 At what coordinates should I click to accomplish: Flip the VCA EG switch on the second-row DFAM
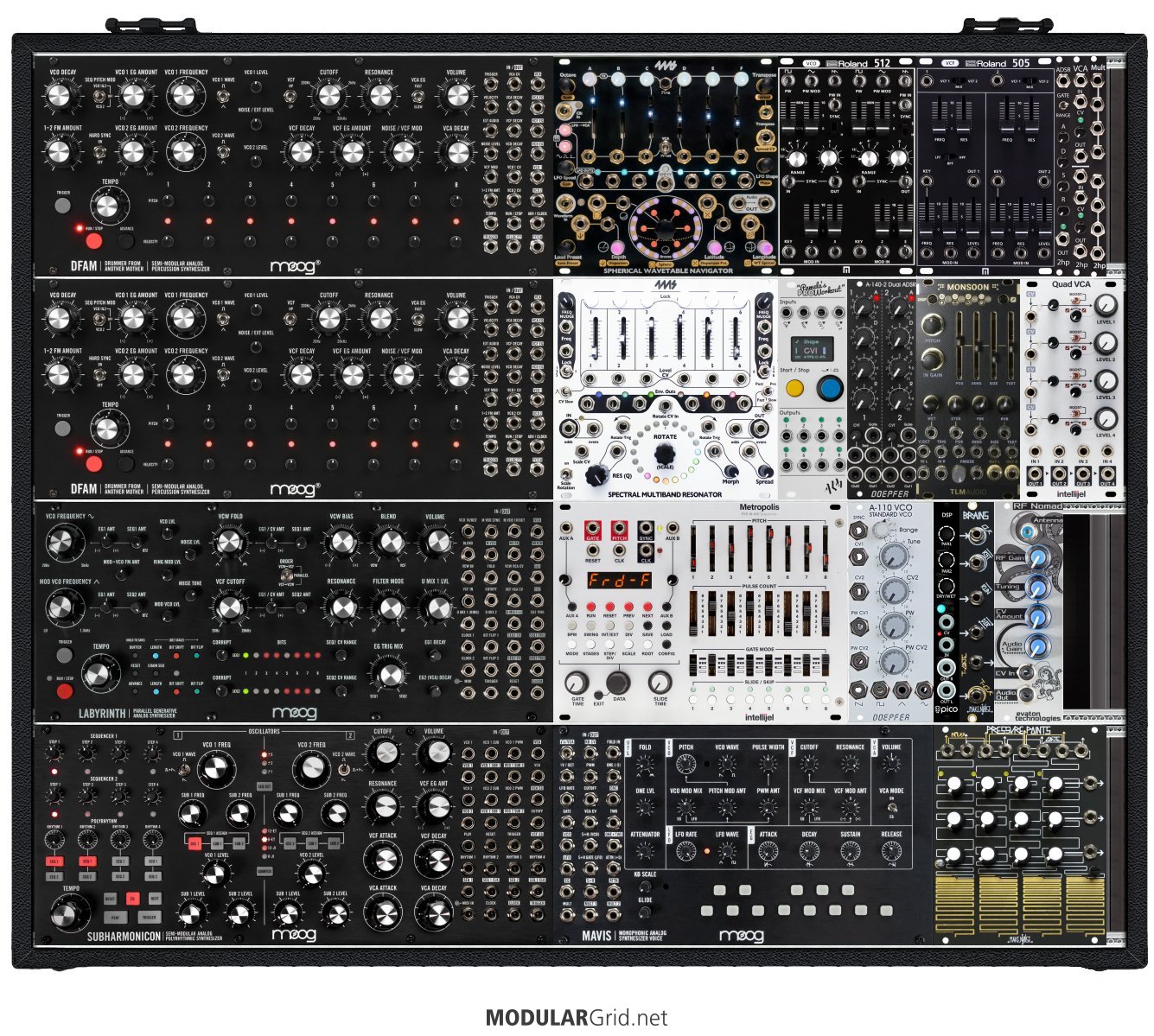[418, 320]
